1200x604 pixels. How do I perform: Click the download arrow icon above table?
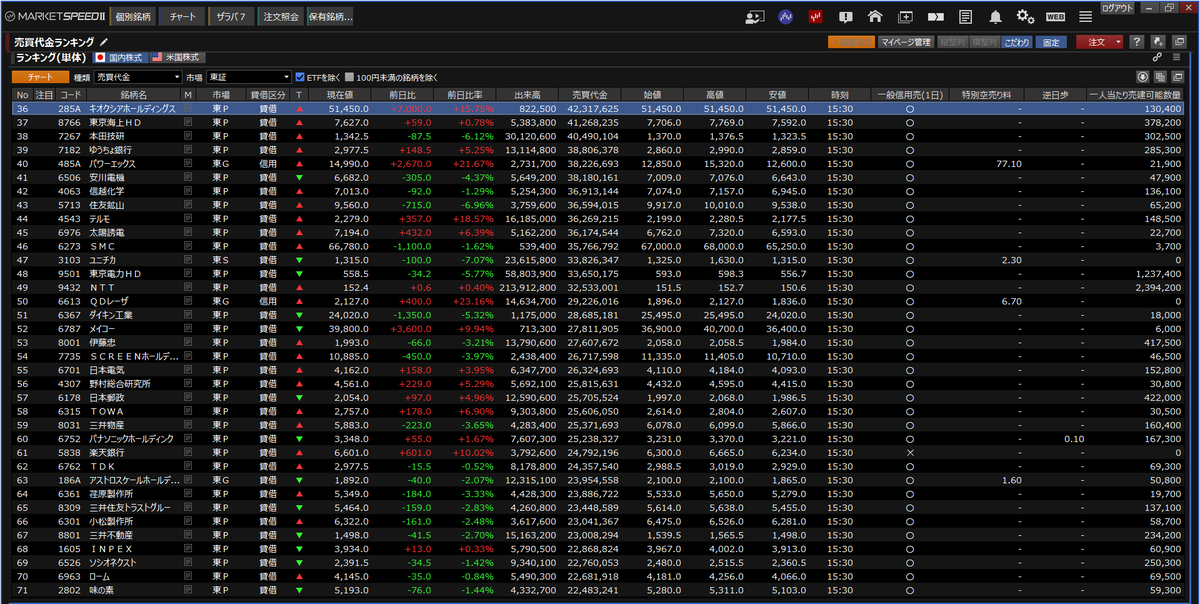[1144, 77]
